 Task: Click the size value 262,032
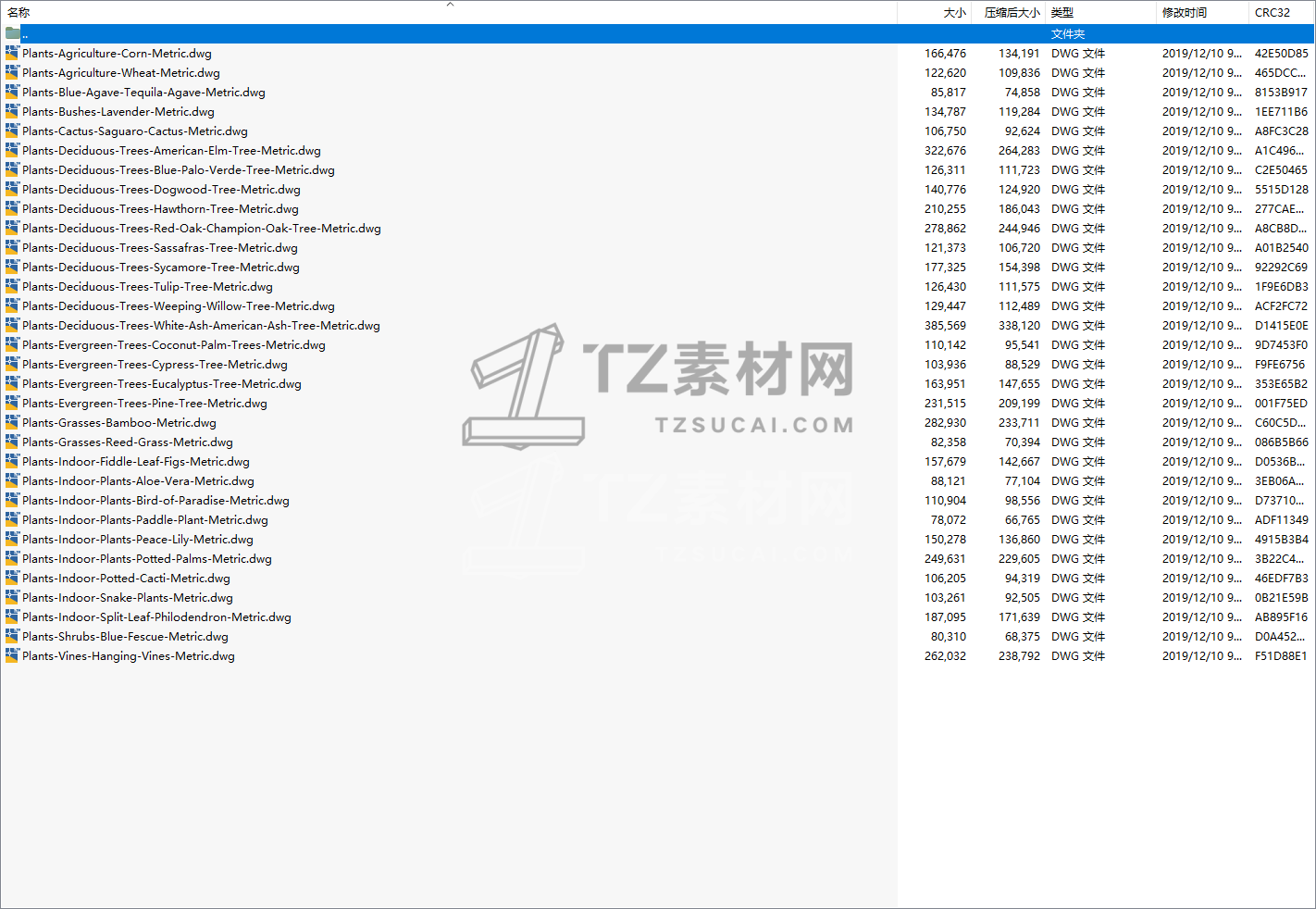pyautogui.click(x=945, y=656)
